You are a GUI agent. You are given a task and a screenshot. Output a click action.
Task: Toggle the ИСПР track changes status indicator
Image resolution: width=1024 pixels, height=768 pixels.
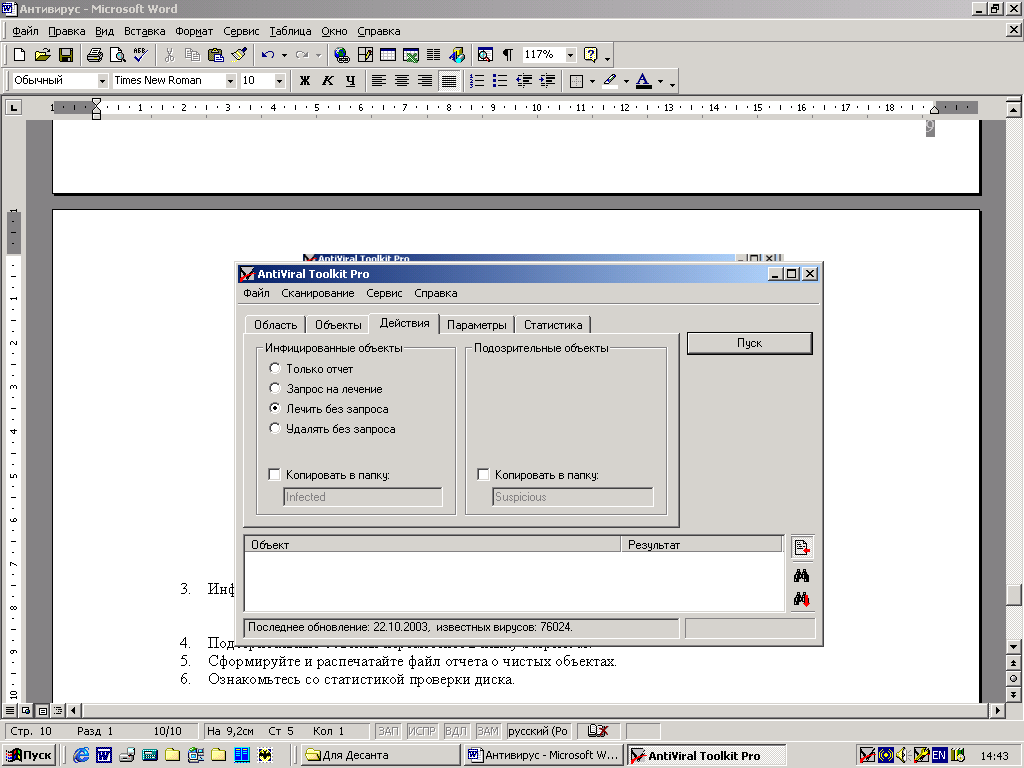pyautogui.click(x=422, y=731)
